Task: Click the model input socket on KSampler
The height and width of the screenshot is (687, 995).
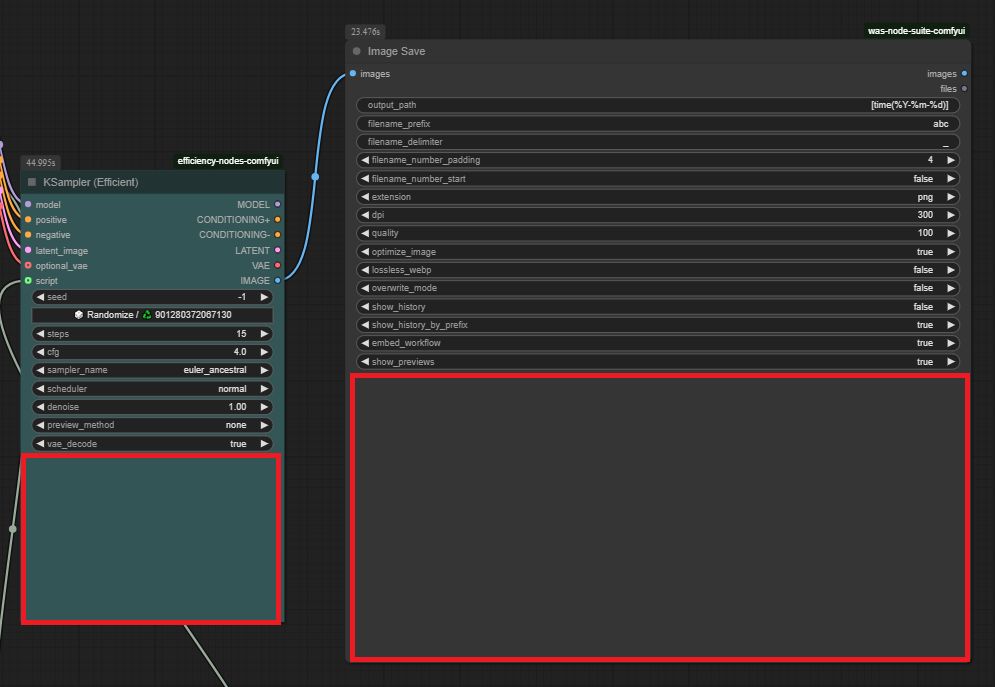Action: 28,204
